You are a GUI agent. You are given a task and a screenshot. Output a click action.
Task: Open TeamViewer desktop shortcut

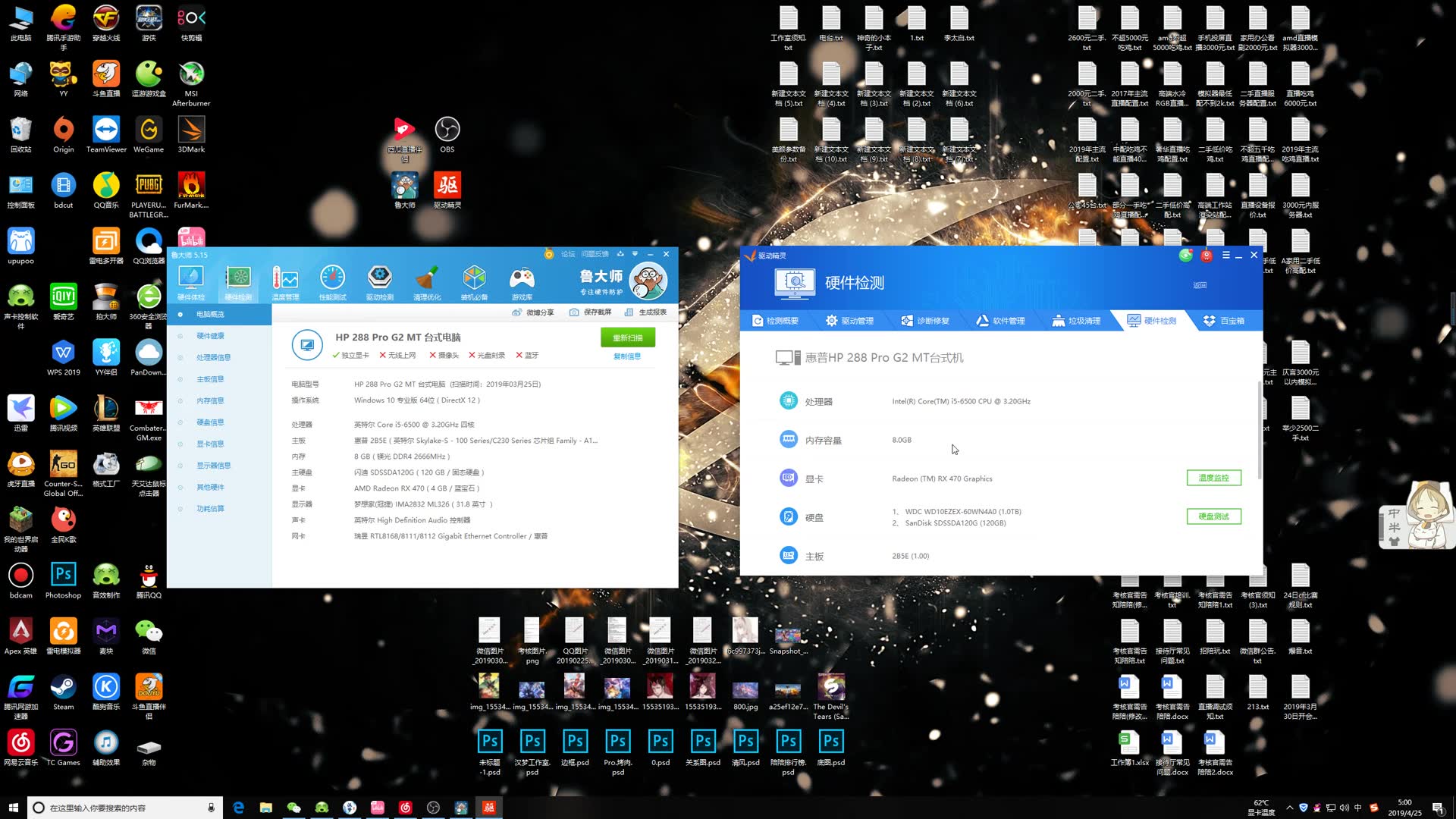(106, 134)
